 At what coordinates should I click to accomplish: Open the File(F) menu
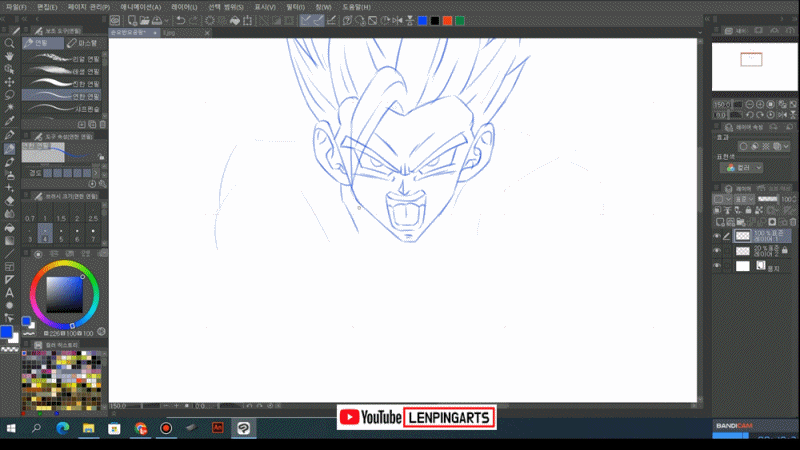click(16, 7)
